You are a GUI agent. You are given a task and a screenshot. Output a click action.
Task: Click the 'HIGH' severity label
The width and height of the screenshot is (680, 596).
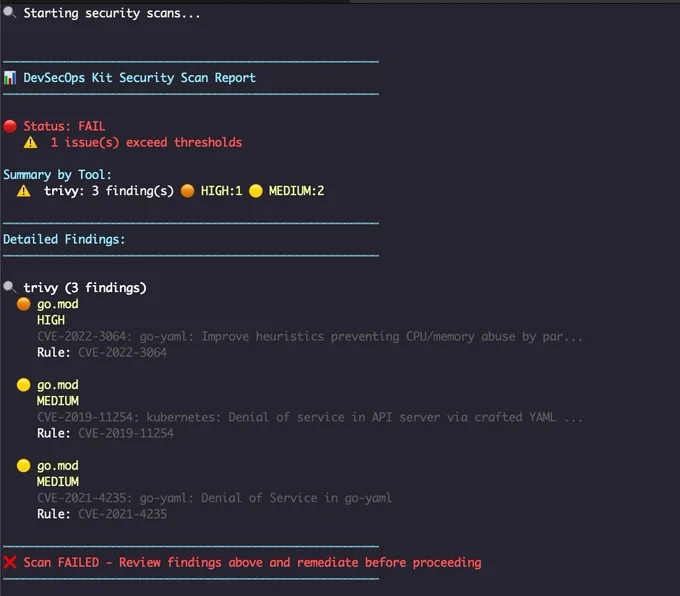coord(51,320)
